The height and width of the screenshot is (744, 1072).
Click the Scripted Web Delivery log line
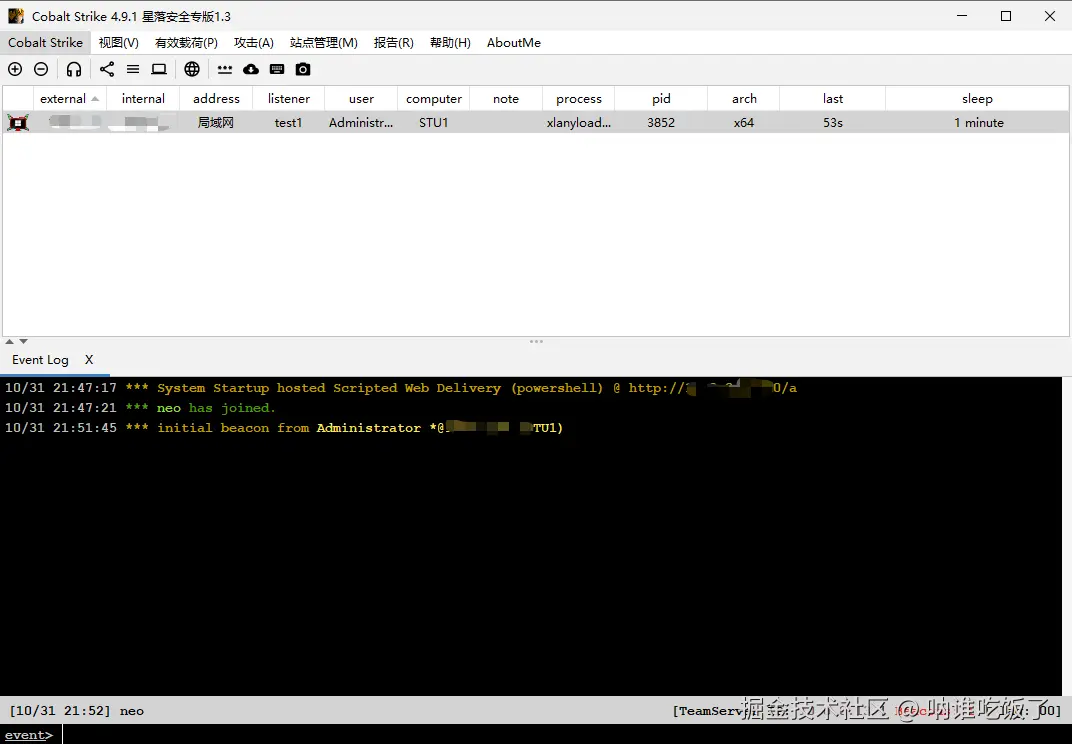(401, 388)
